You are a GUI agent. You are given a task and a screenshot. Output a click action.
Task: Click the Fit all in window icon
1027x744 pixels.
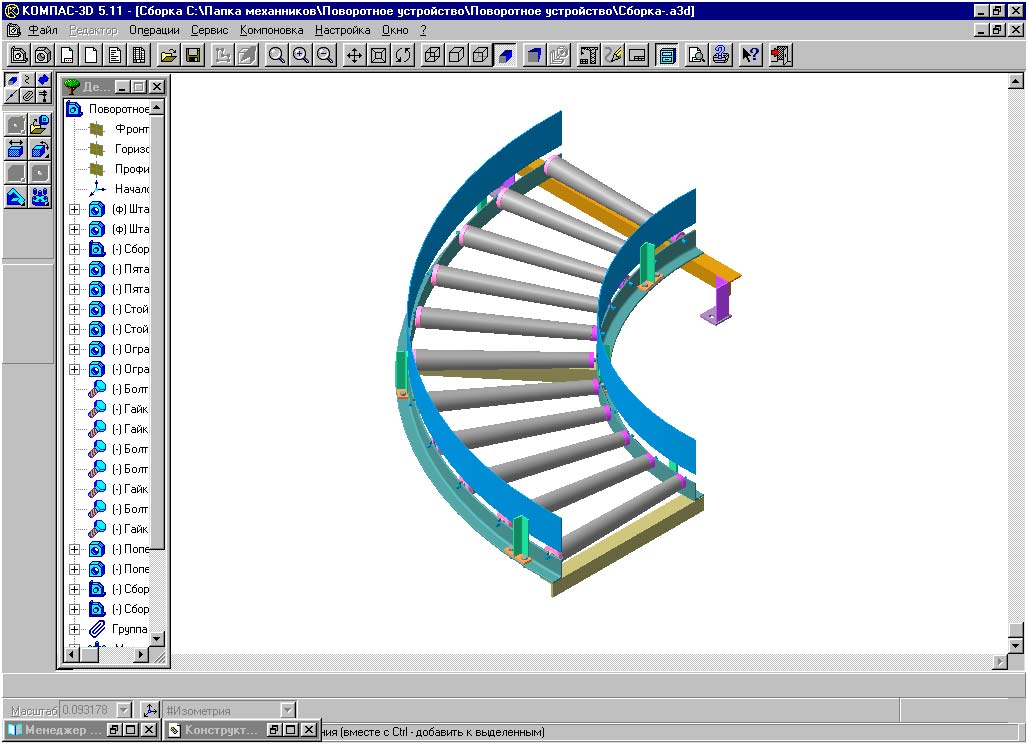click(x=378, y=55)
